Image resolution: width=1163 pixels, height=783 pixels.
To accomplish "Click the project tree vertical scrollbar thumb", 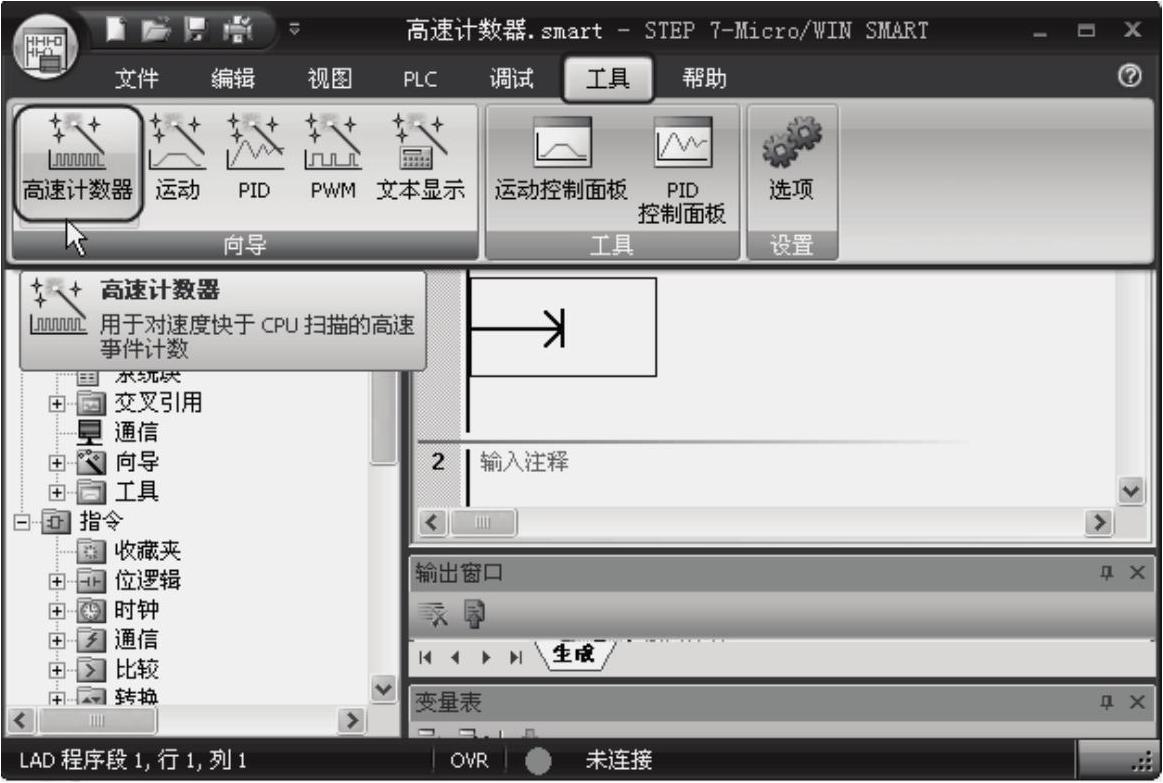I will pos(383,417).
